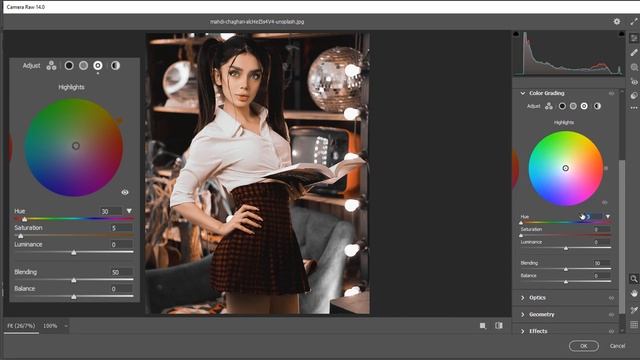This screenshot has width=640, height=360.
Task: Click Midtones circle icon in enlarged left panel
Action: tap(83, 65)
